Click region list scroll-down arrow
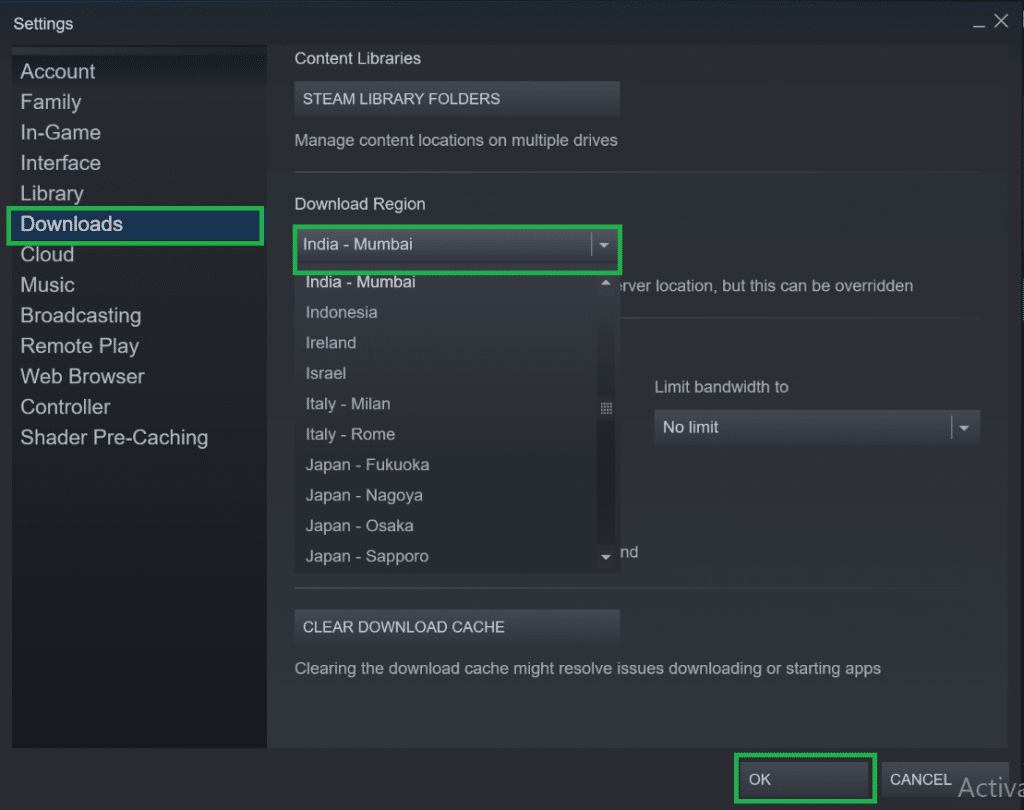 (606, 557)
